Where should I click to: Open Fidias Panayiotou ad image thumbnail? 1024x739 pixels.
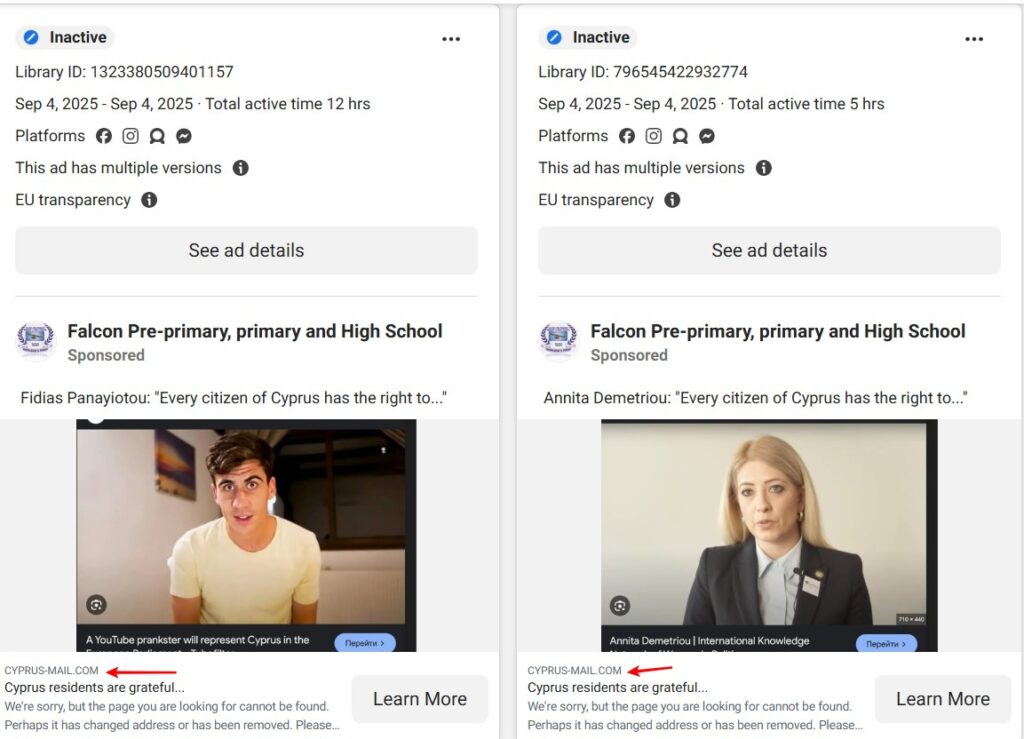point(246,535)
